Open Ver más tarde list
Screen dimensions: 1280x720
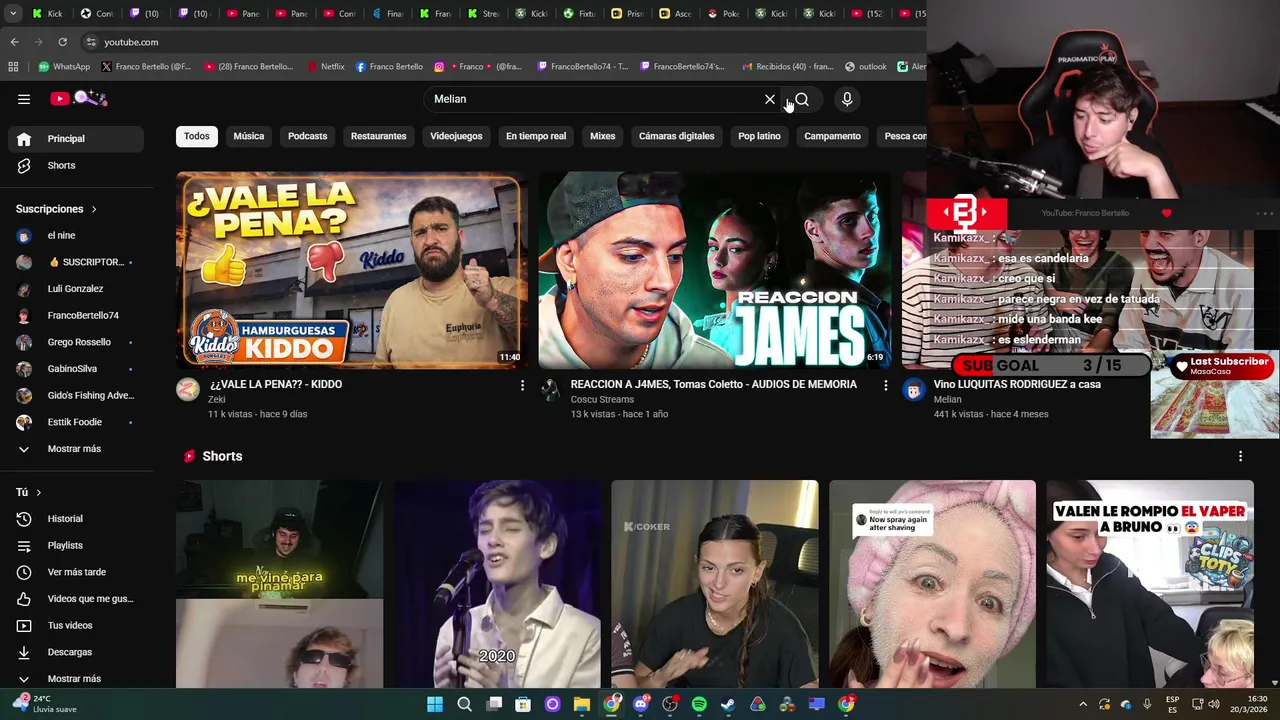coord(76,572)
